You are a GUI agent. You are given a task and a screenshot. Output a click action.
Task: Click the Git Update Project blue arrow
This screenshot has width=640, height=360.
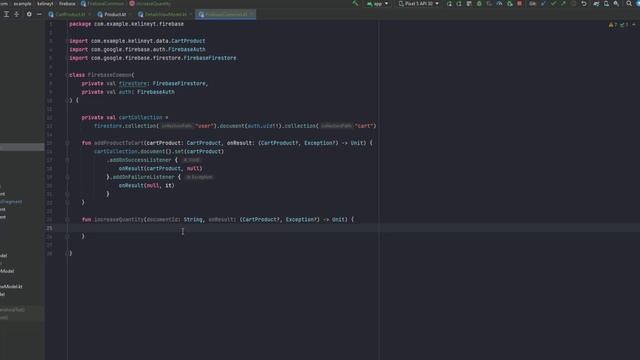(543, 4)
